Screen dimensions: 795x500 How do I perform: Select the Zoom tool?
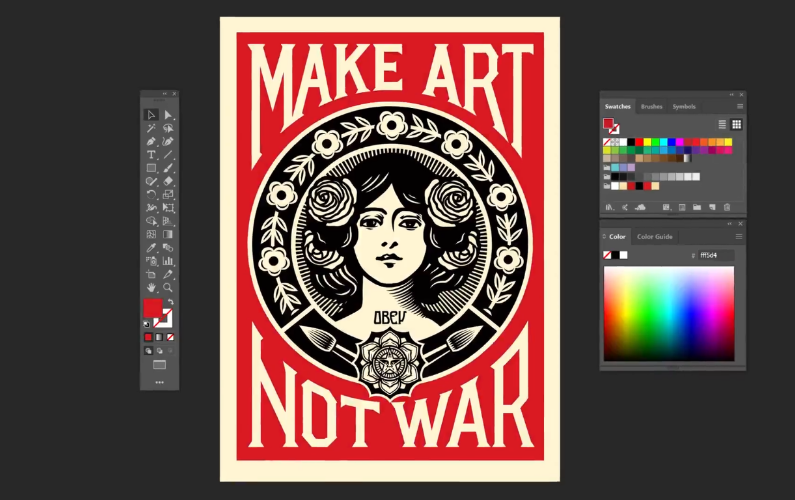pyautogui.click(x=168, y=288)
